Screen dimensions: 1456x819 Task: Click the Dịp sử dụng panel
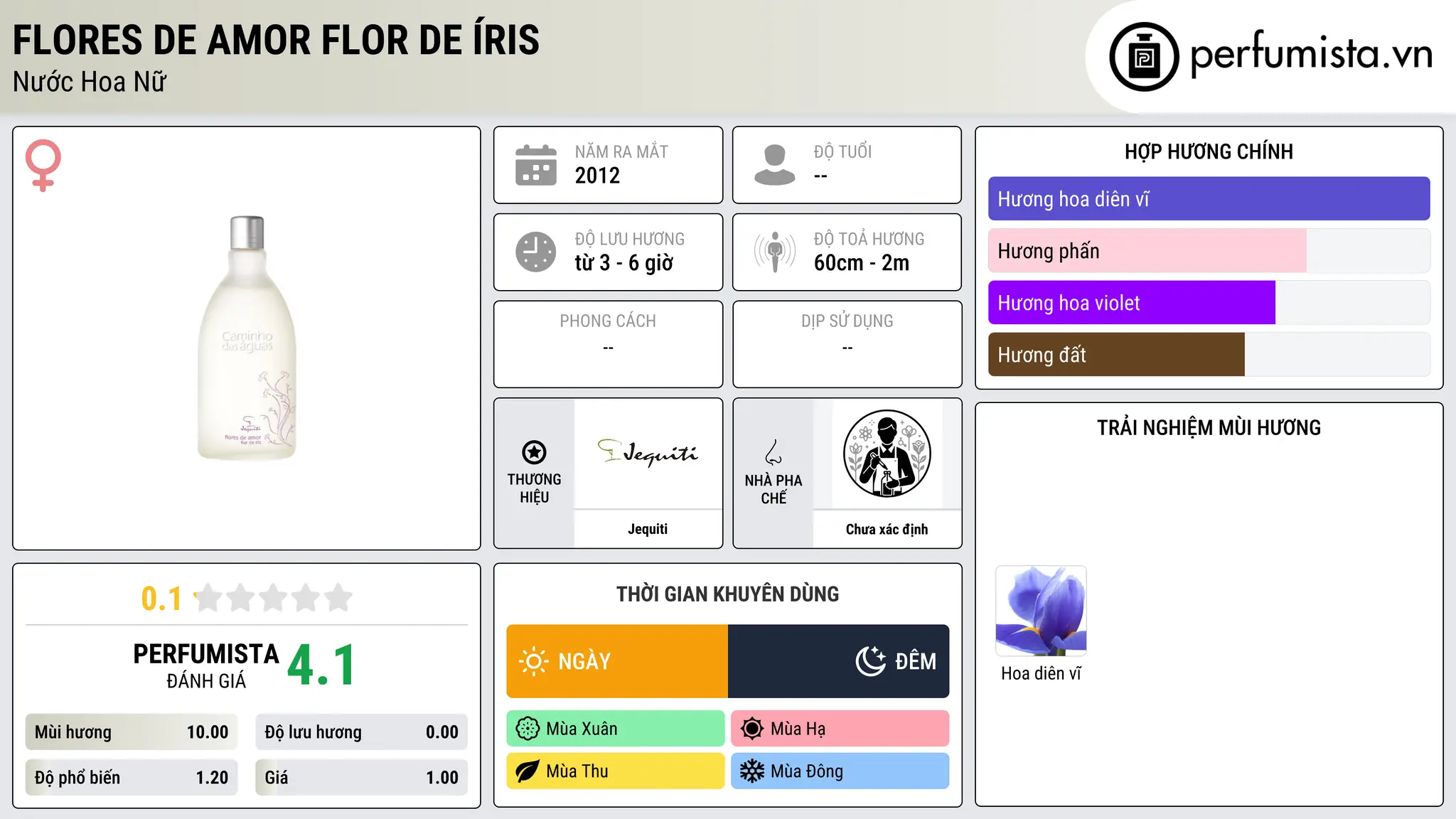click(847, 344)
